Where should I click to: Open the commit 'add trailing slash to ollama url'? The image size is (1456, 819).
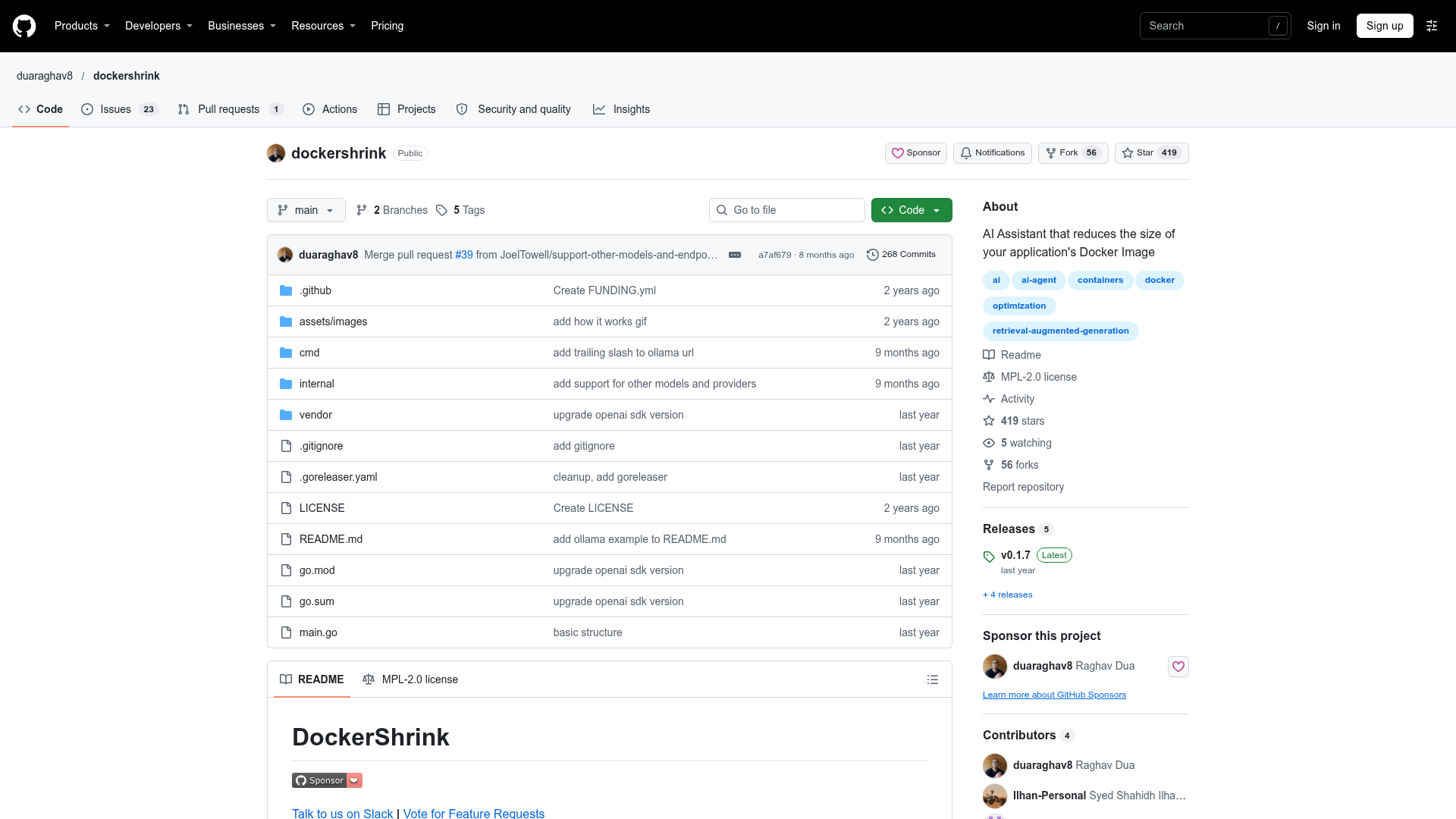[x=623, y=353]
